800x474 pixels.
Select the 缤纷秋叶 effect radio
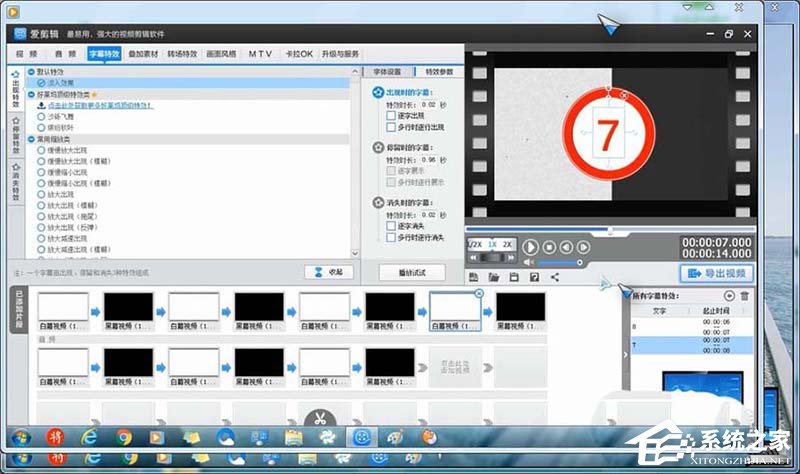[x=41, y=128]
